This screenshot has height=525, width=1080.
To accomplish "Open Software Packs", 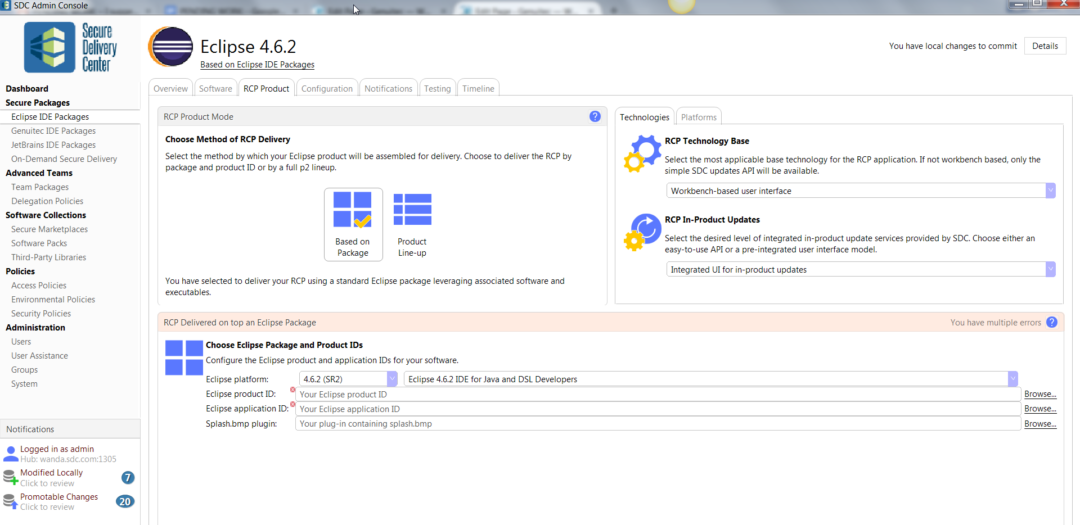I will (x=39, y=243).
